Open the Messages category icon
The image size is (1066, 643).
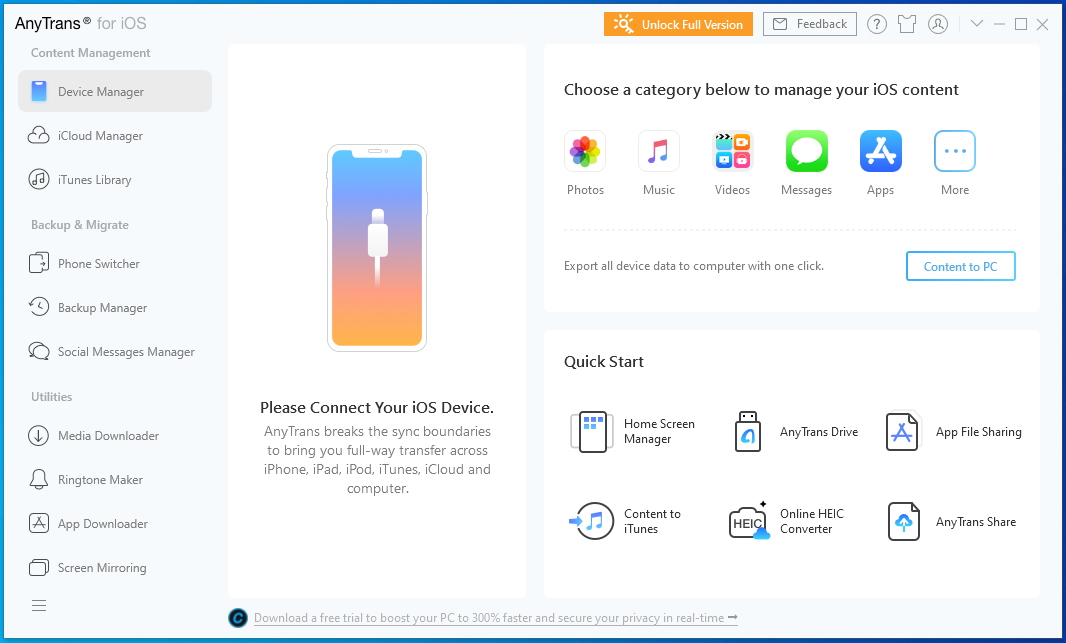pyautogui.click(x=806, y=151)
